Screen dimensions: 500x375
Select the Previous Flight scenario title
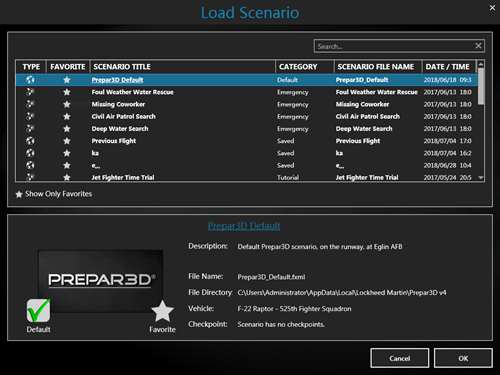coord(114,141)
